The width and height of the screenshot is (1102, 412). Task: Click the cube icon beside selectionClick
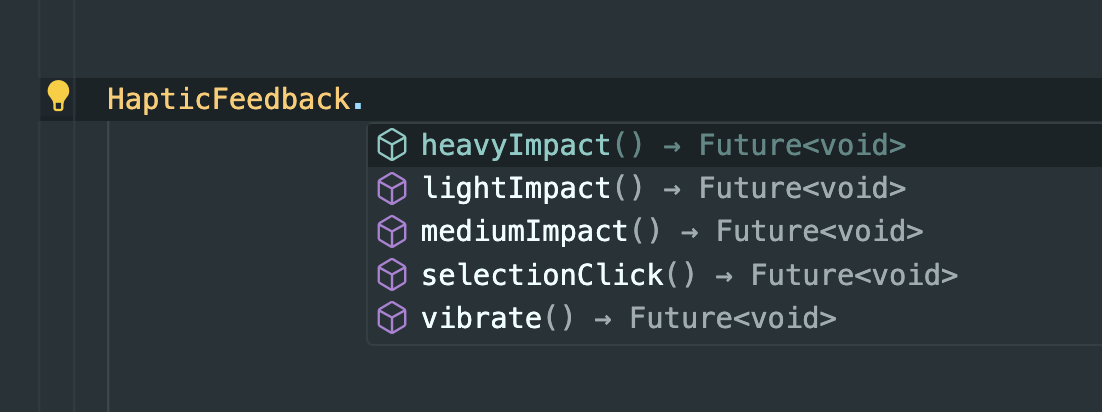pyautogui.click(x=392, y=275)
